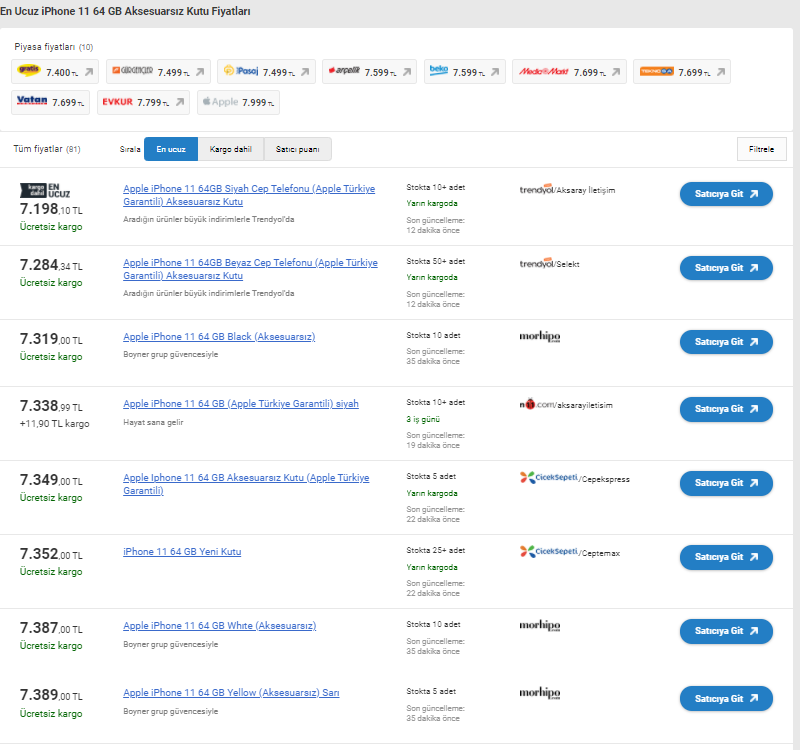Open the iPhone 11 64 GB White (Aksesuarsız) link
Image resolution: width=800 pixels, height=750 pixels.
click(219, 626)
